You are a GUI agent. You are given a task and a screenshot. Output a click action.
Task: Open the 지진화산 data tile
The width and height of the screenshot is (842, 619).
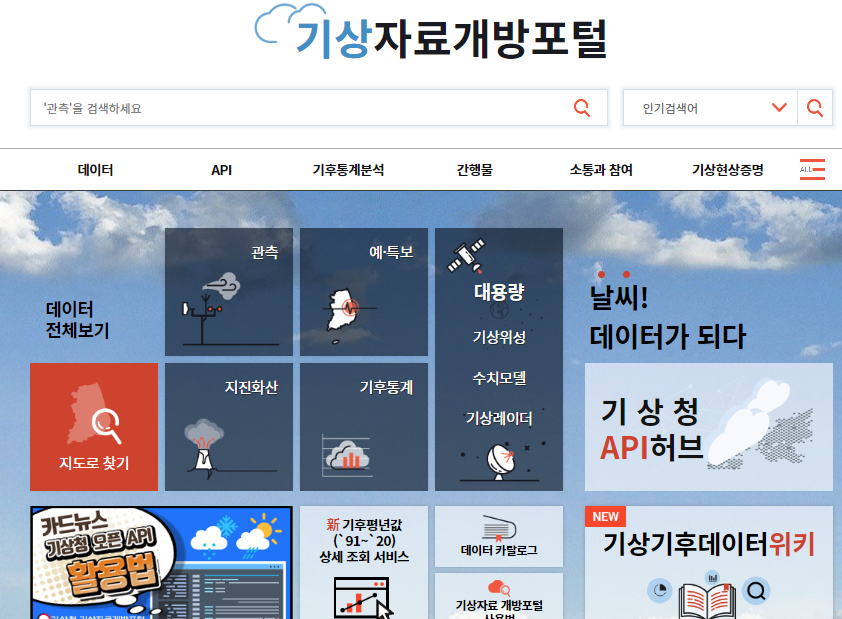tap(229, 427)
